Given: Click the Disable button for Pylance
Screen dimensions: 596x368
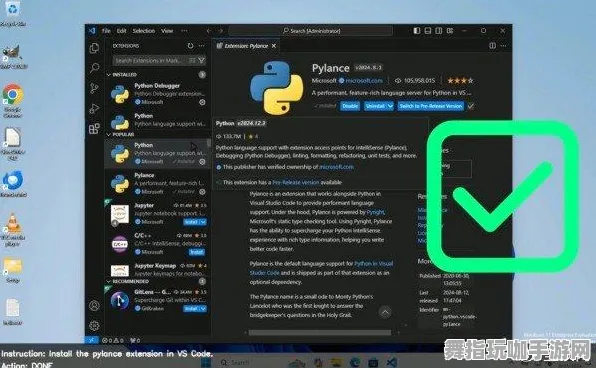Looking at the screenshot, I should pyautogui.click(x=350, y=106).
